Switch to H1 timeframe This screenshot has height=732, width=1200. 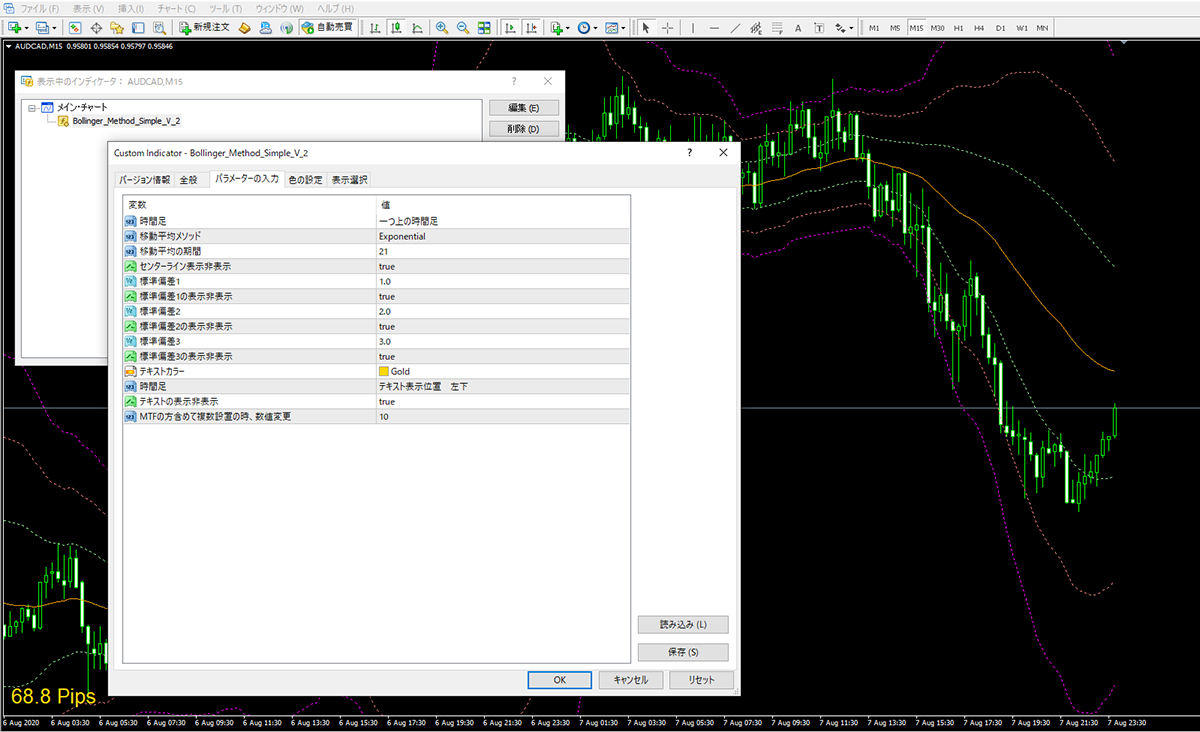click(x=958, y=27)
